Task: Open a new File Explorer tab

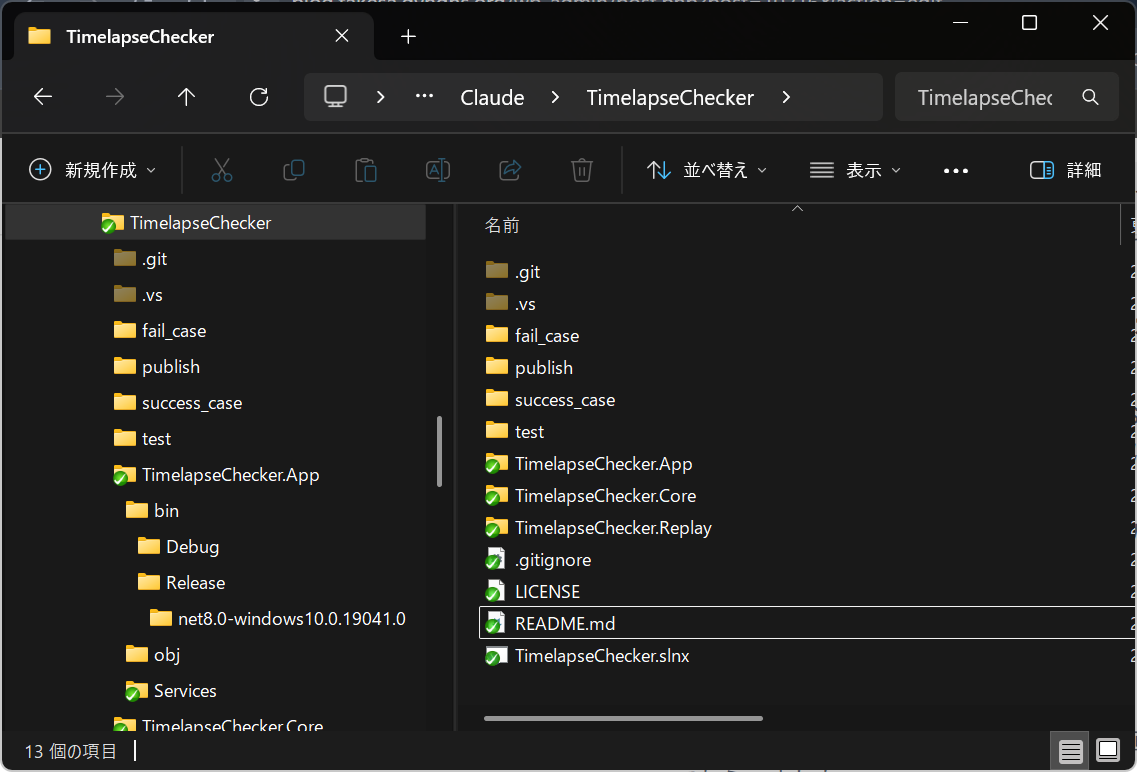Action: [408, 36]
